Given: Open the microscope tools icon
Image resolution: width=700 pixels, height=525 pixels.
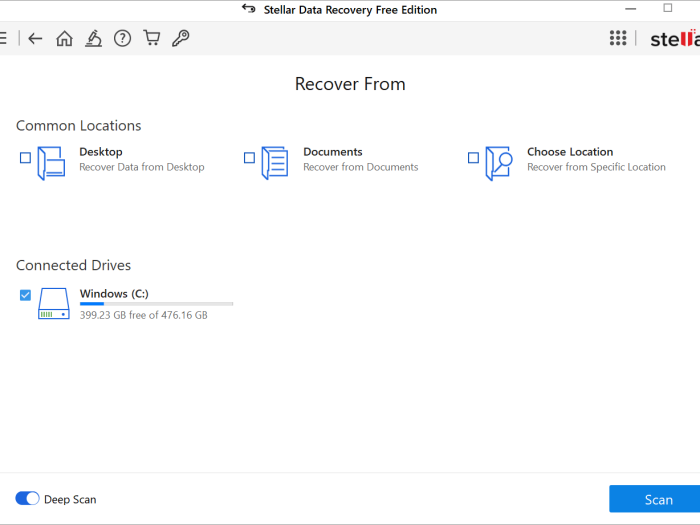Looking at the screenshot, I should coord(93,38).
